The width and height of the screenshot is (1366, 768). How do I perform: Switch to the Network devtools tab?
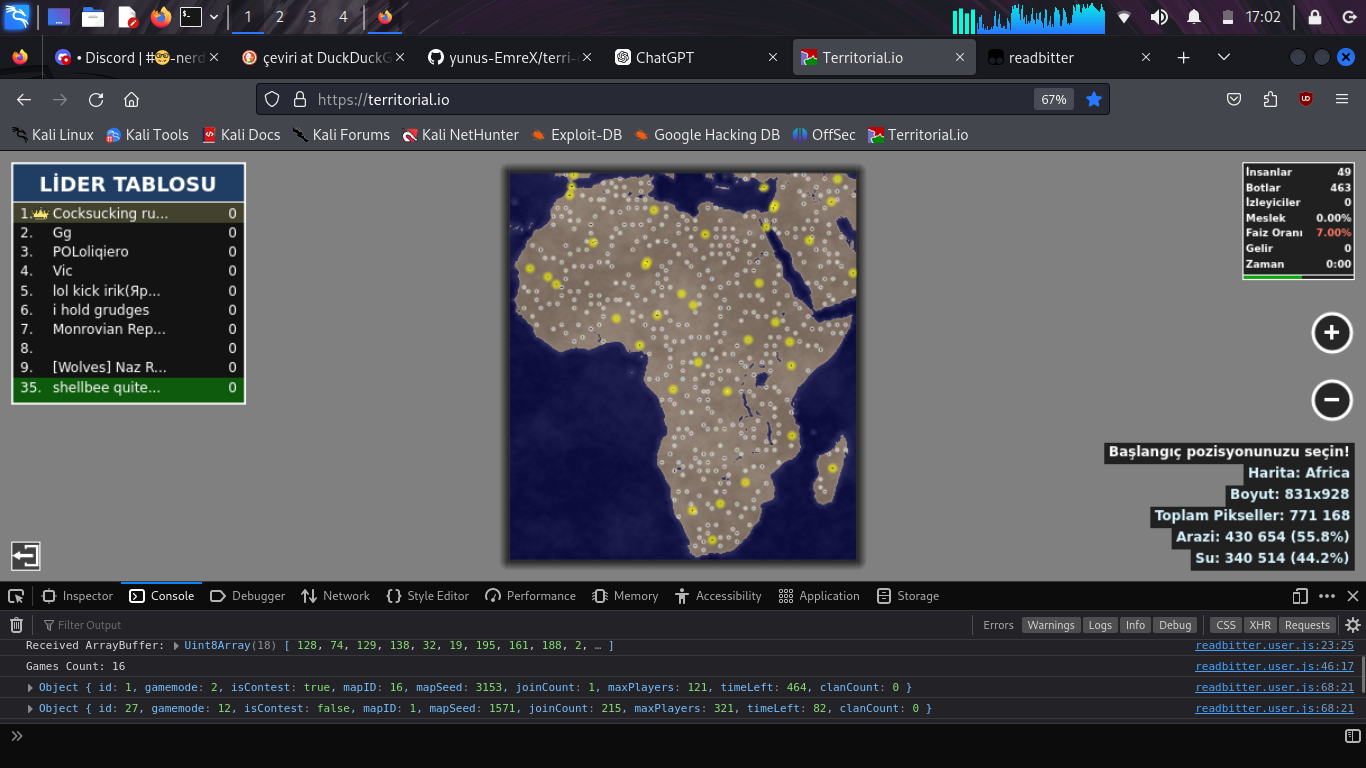(335, 596)
